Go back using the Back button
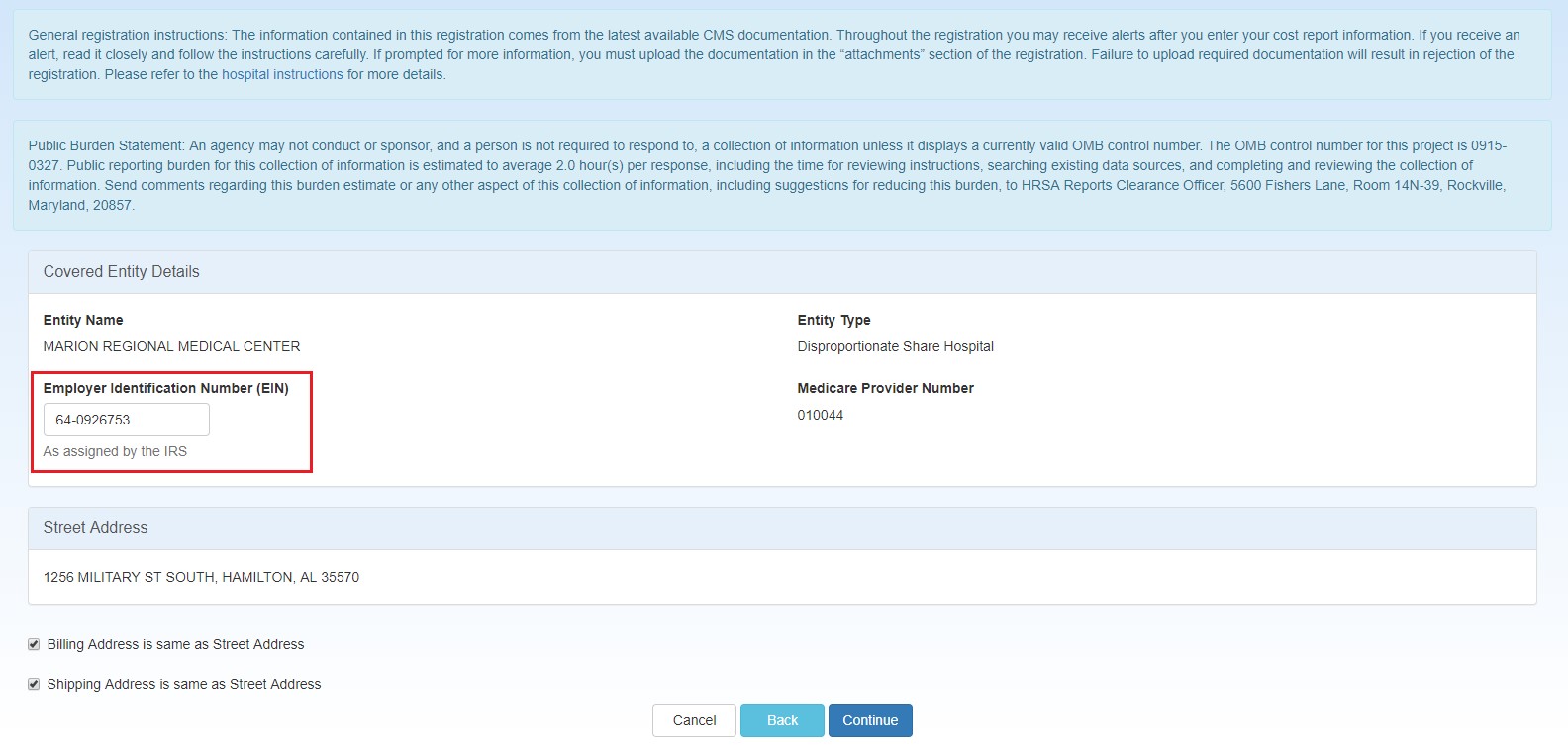Viewport: 1568px width, 754px height. 782,720
